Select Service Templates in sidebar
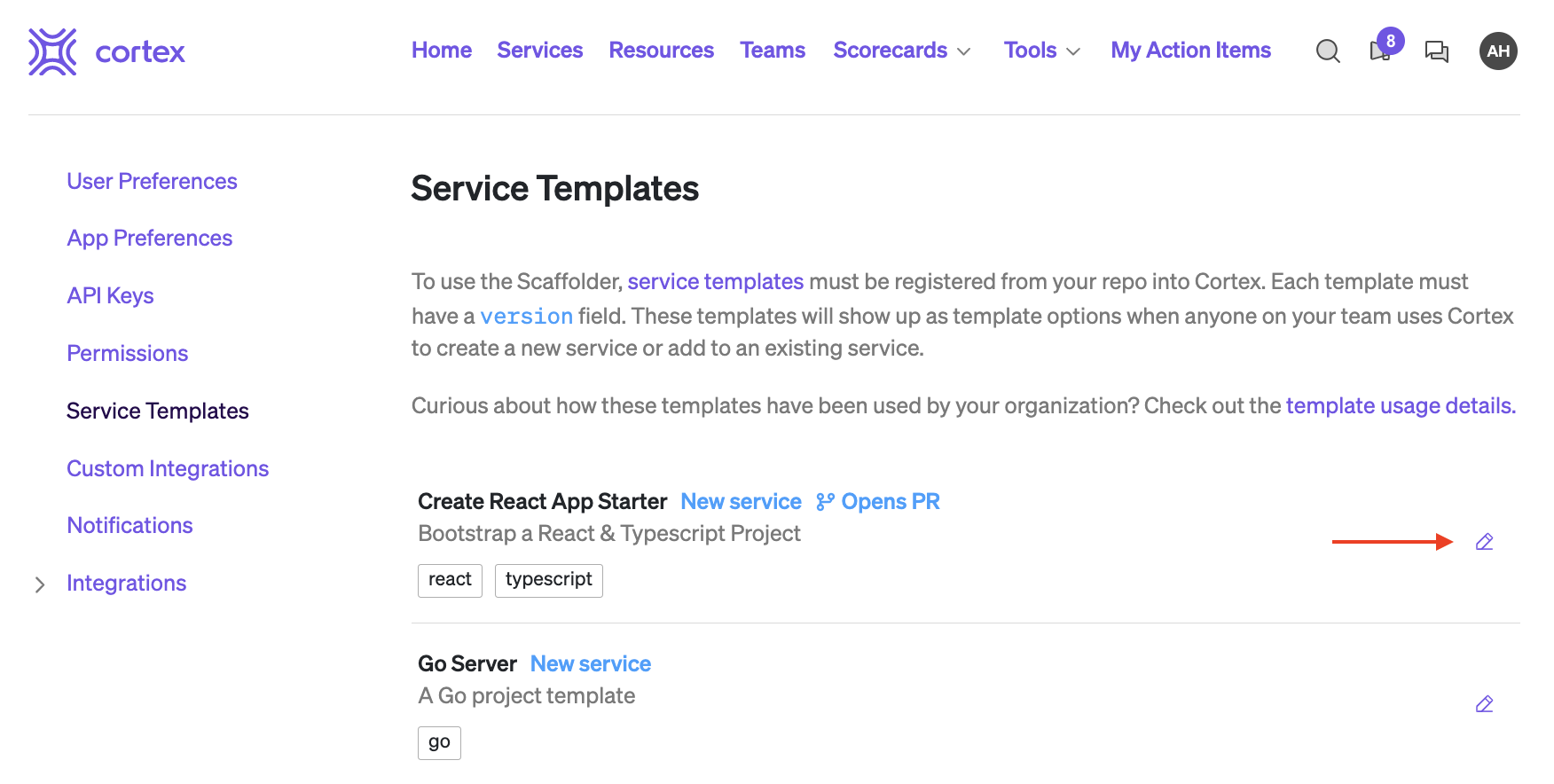Screen dimensions: 1554x784 158,411
